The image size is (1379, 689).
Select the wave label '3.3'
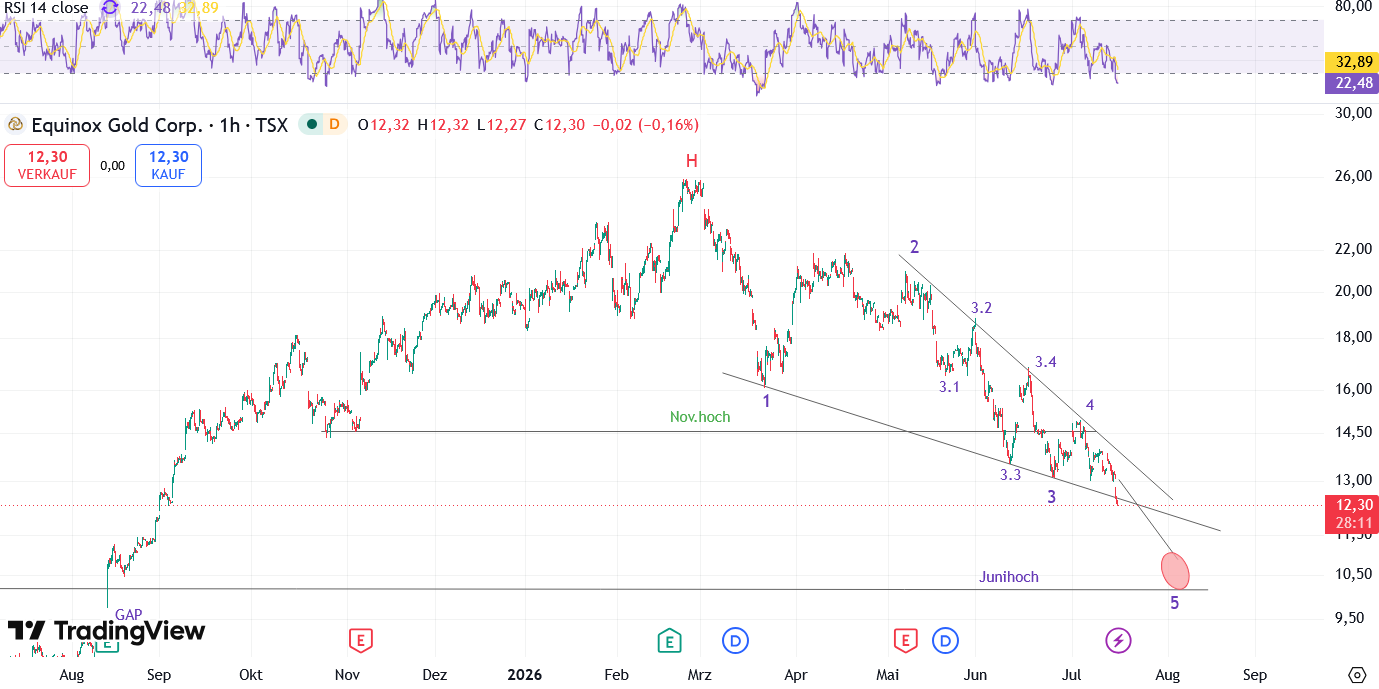click(1010, 475)
